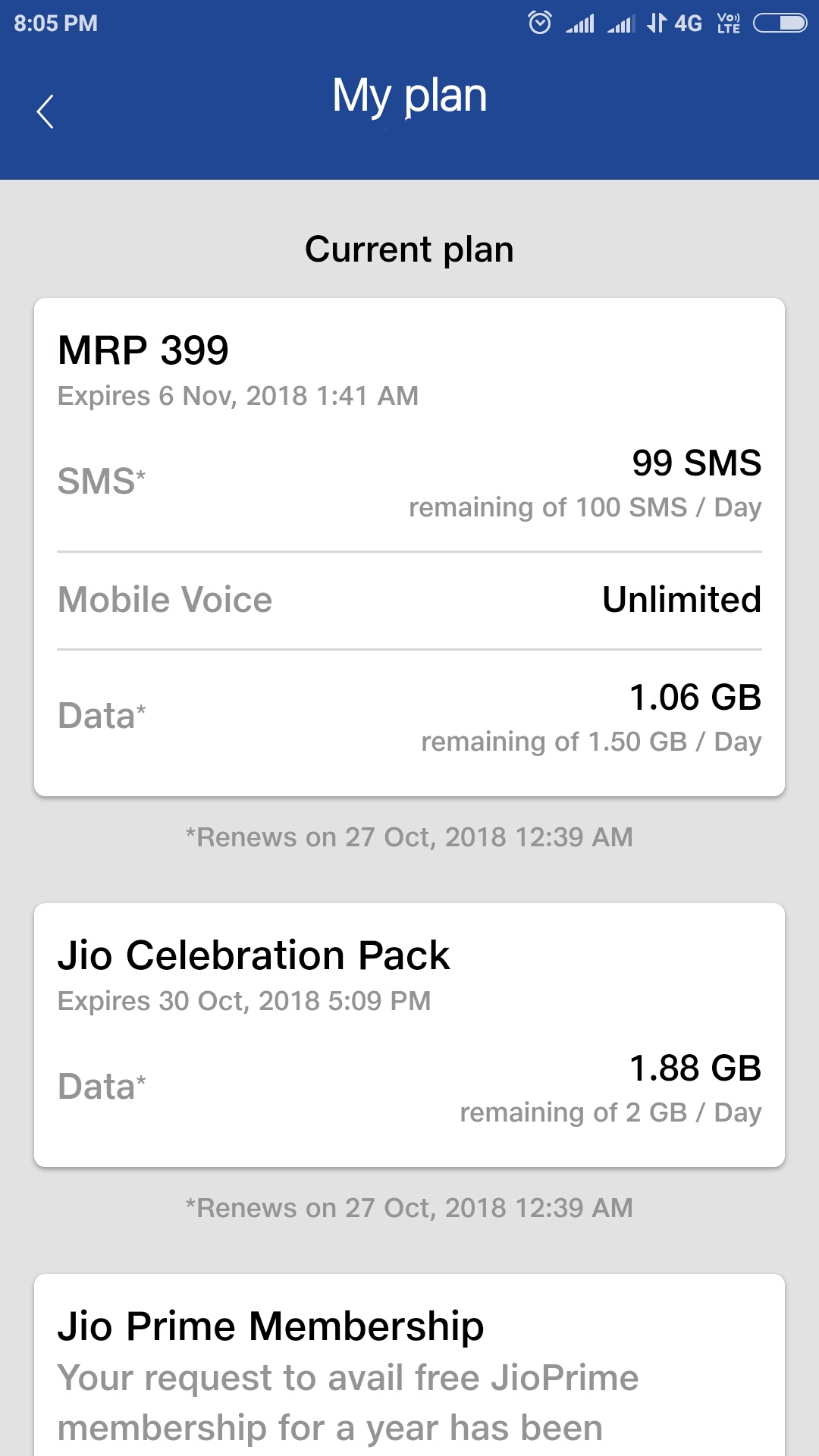Viewport: 819px width, 1456px height.
Task: Tap the back arrow in header
Action: coord(45,111)
